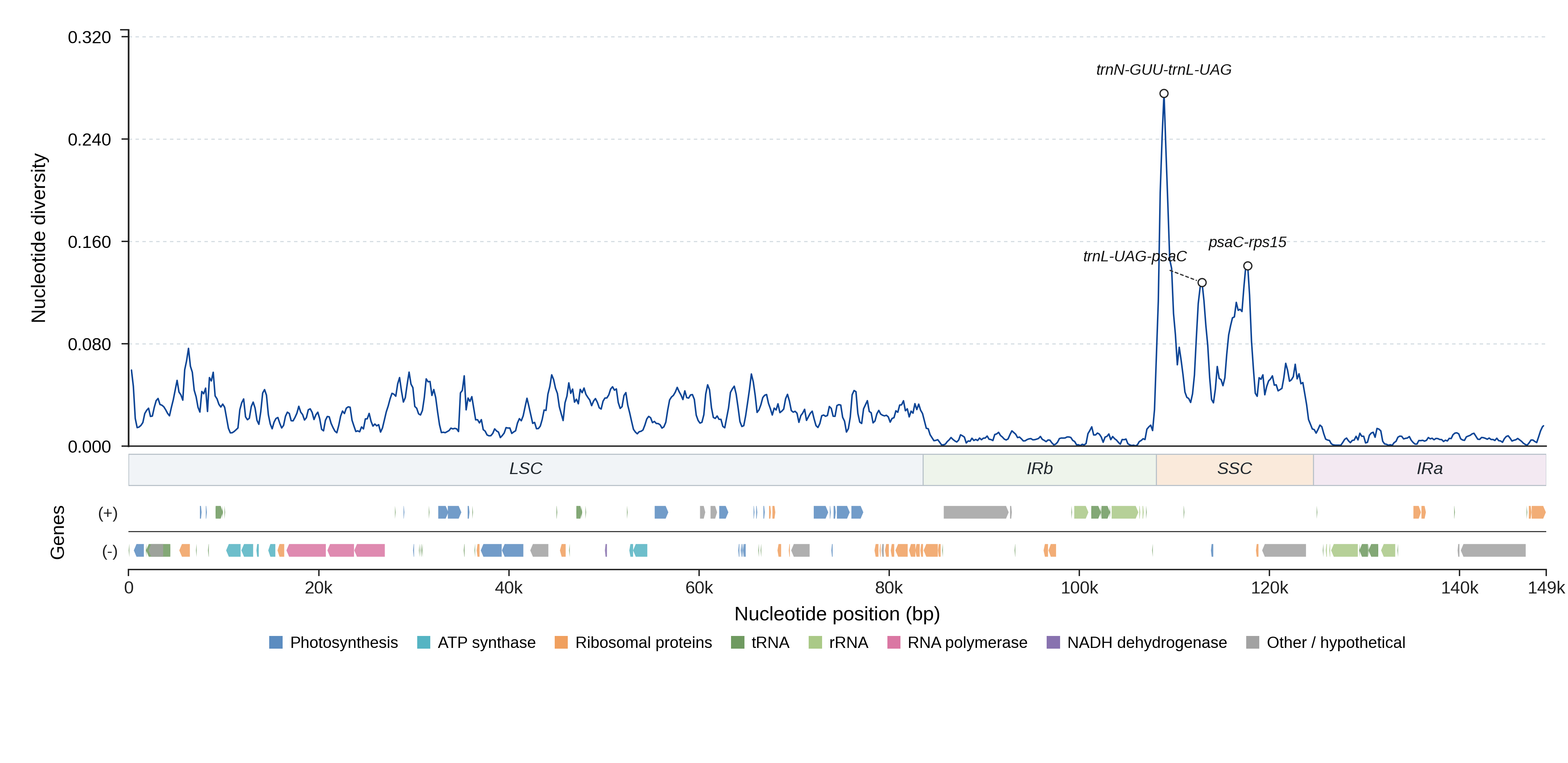Viewport: 1568px width, 763px height.
Task: Click the "(-)" strand label
Action: [110, 551]
